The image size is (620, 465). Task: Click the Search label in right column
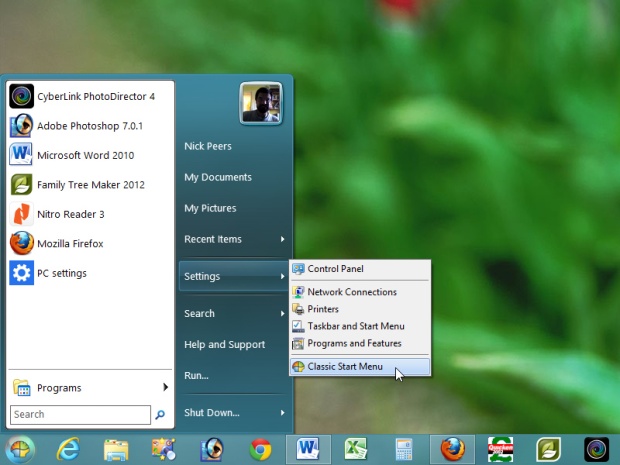point(200,314)
